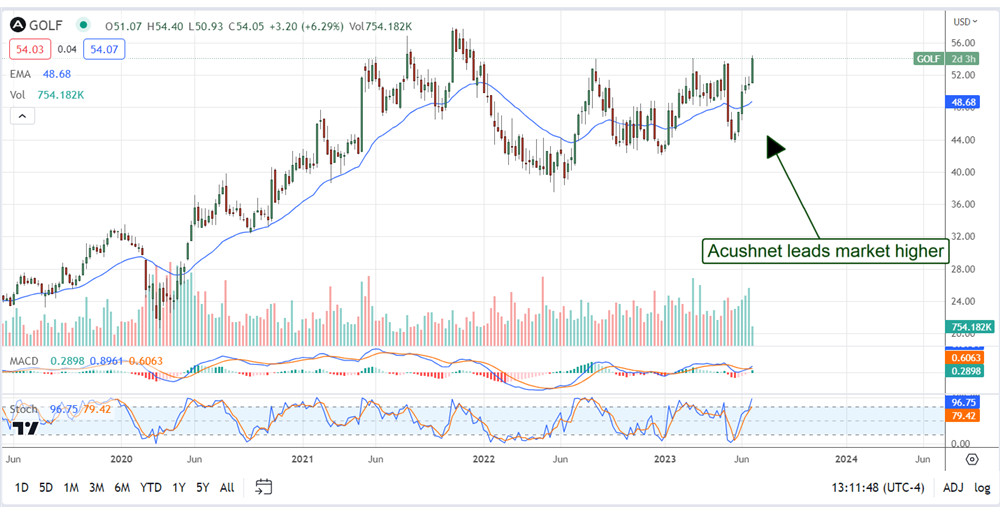Click the 2023 label on time axis
The width and height of the screenshot is (1000, 507).
(x=665, y=459)
